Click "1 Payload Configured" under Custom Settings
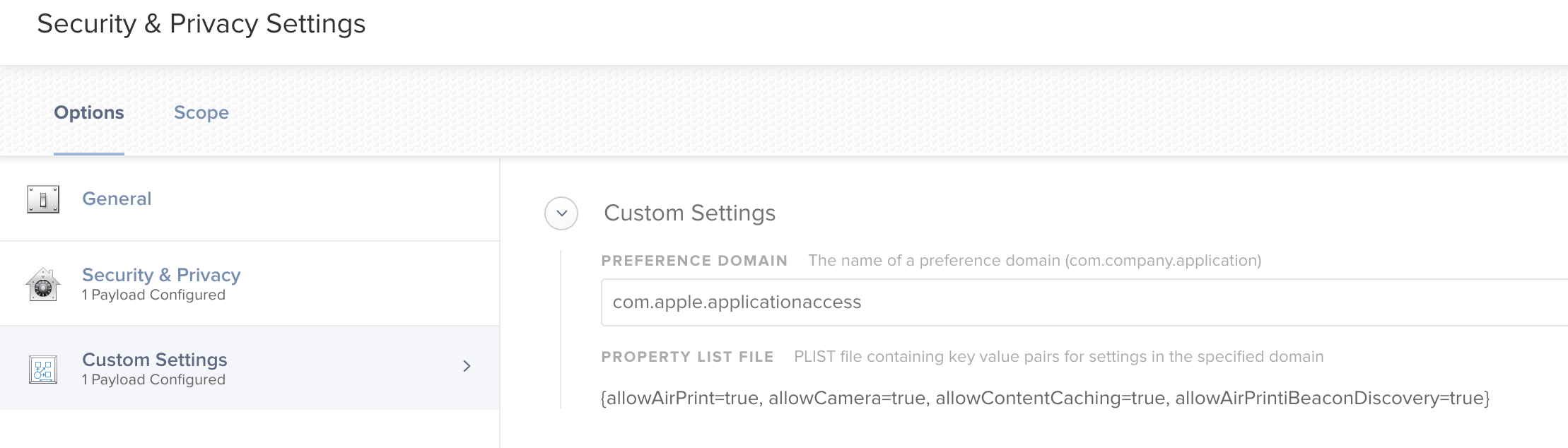Viewport: 1568px width, 448px height. coord(153,379)
